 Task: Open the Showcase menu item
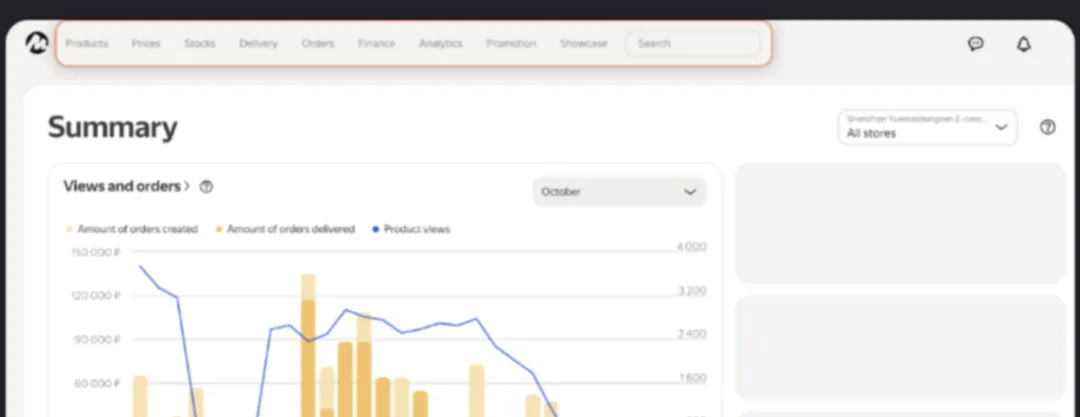[583, 44]
